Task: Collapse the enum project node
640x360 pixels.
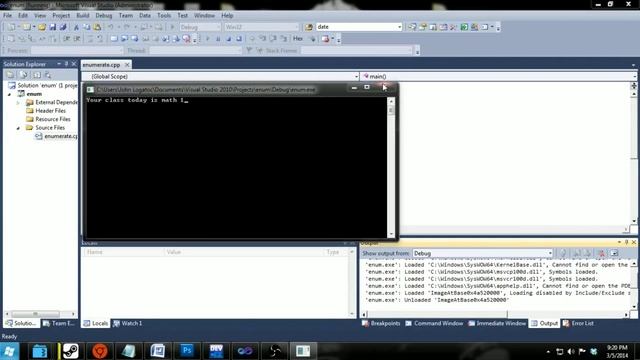Action: point(9,94)
